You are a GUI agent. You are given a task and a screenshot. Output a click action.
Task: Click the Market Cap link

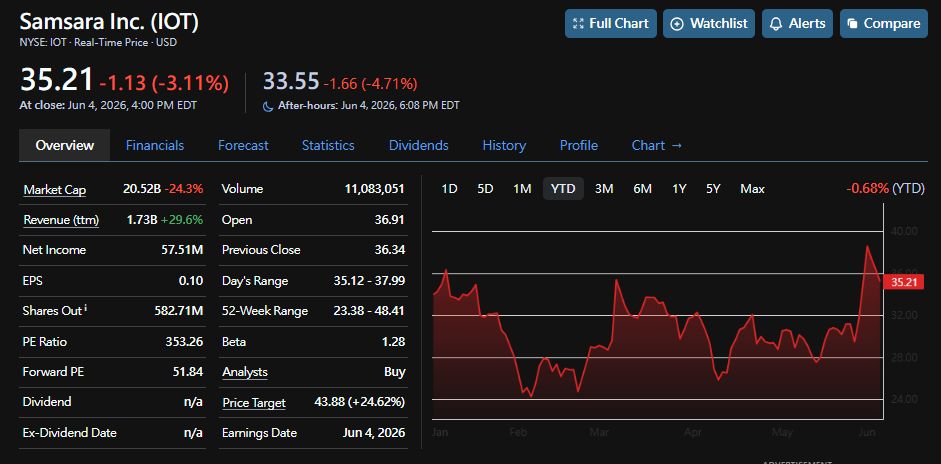tap(55, 190)
